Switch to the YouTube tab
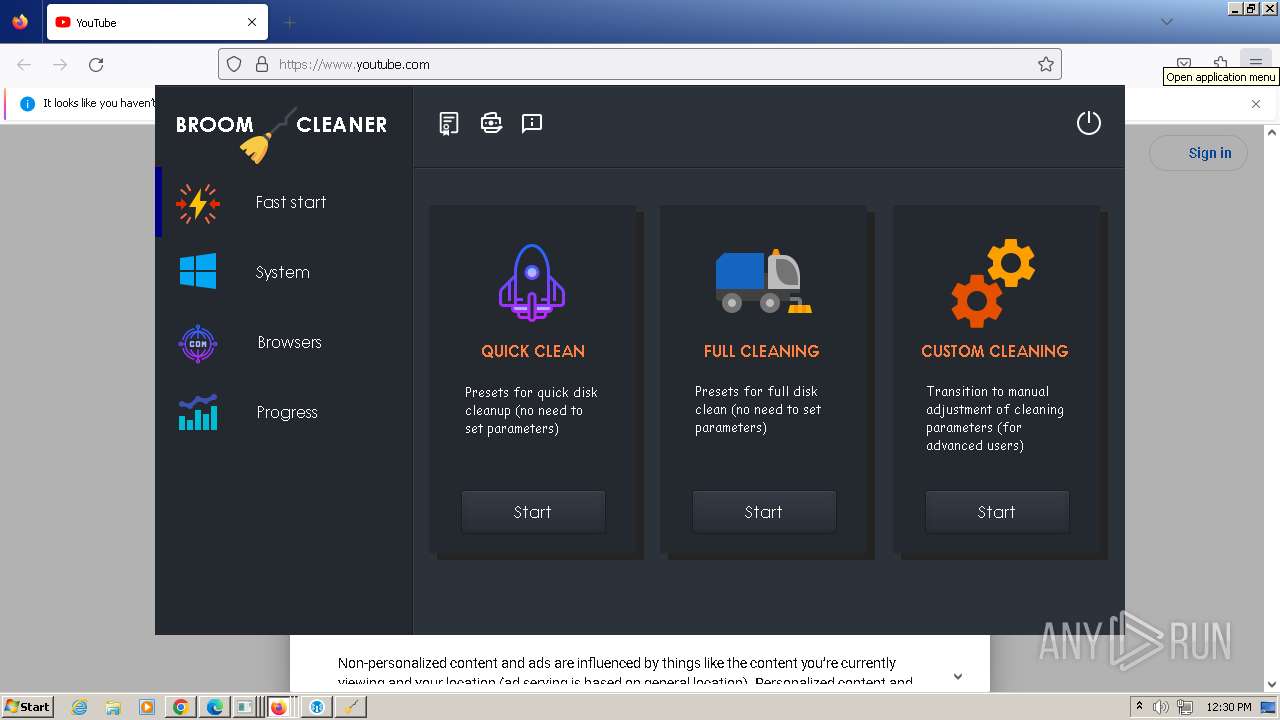1280x720 pixels. (x=157, y=22)
